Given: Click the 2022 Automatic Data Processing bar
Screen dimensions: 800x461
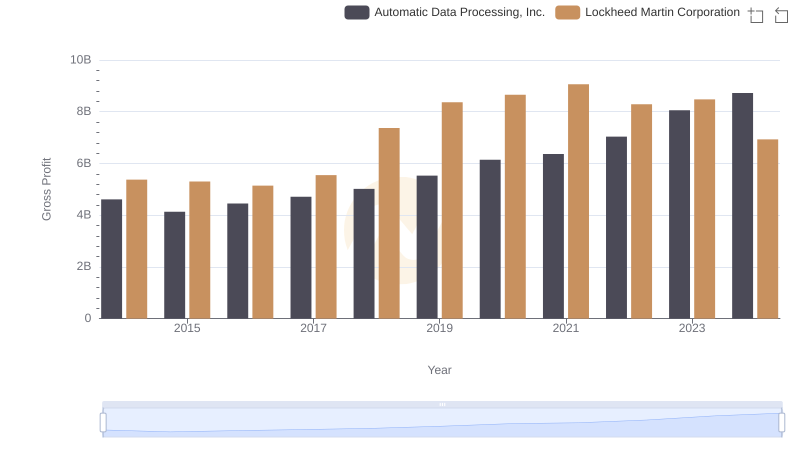Looking at the screenshot, I should click(616, 228).
